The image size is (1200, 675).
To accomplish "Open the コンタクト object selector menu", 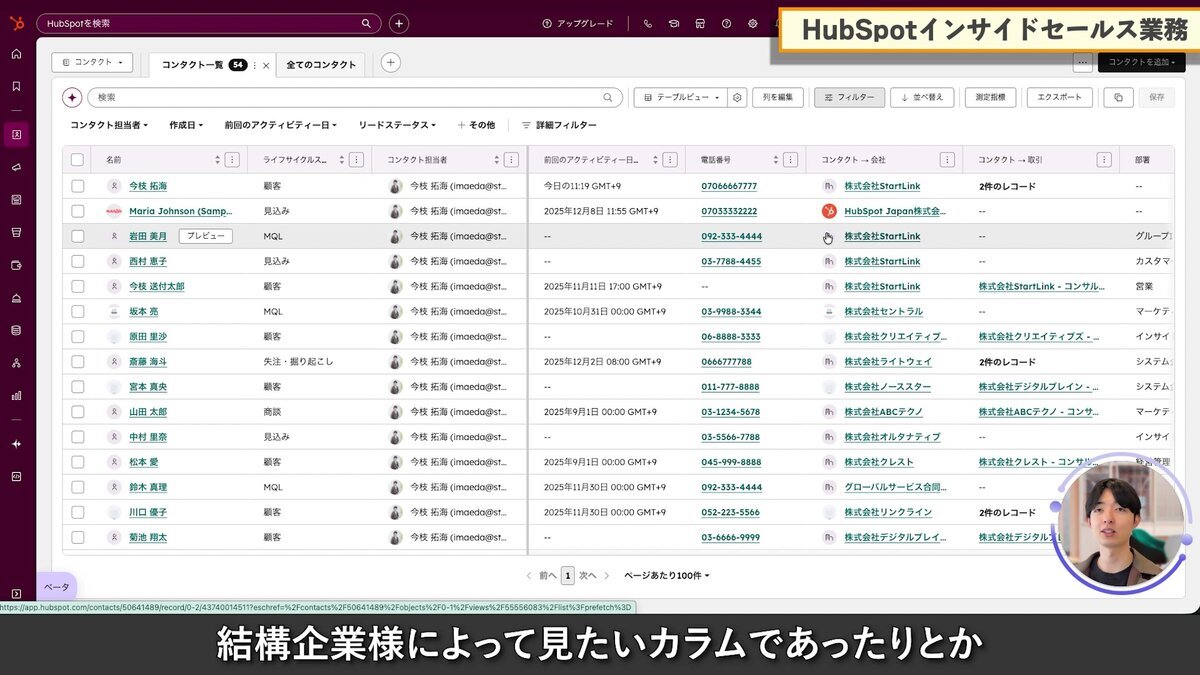I will 92,61.
